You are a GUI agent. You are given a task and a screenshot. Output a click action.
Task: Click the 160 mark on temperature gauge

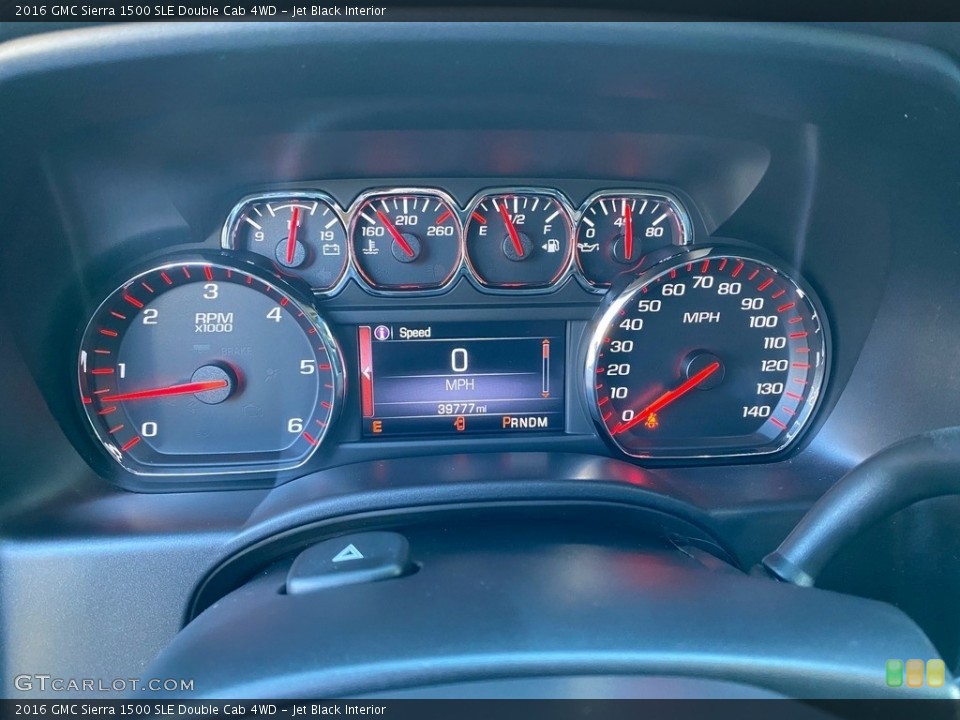[x=372, y=231]
